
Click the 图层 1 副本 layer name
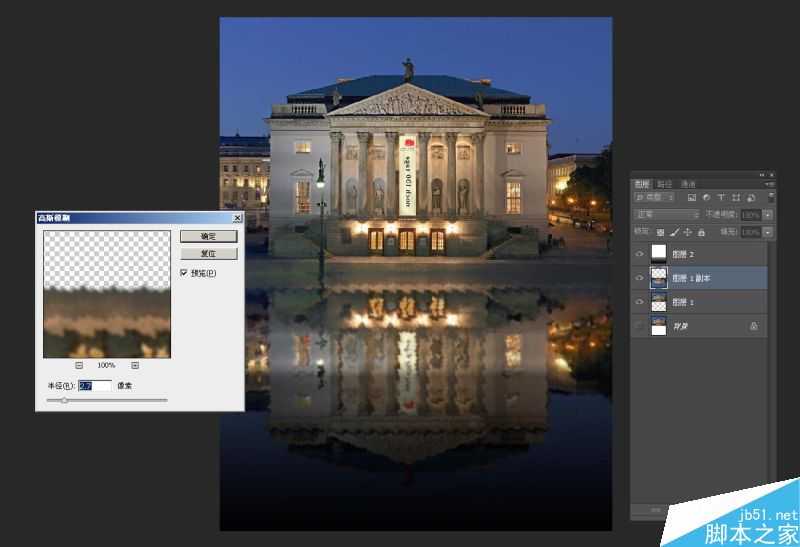[691, 278]
